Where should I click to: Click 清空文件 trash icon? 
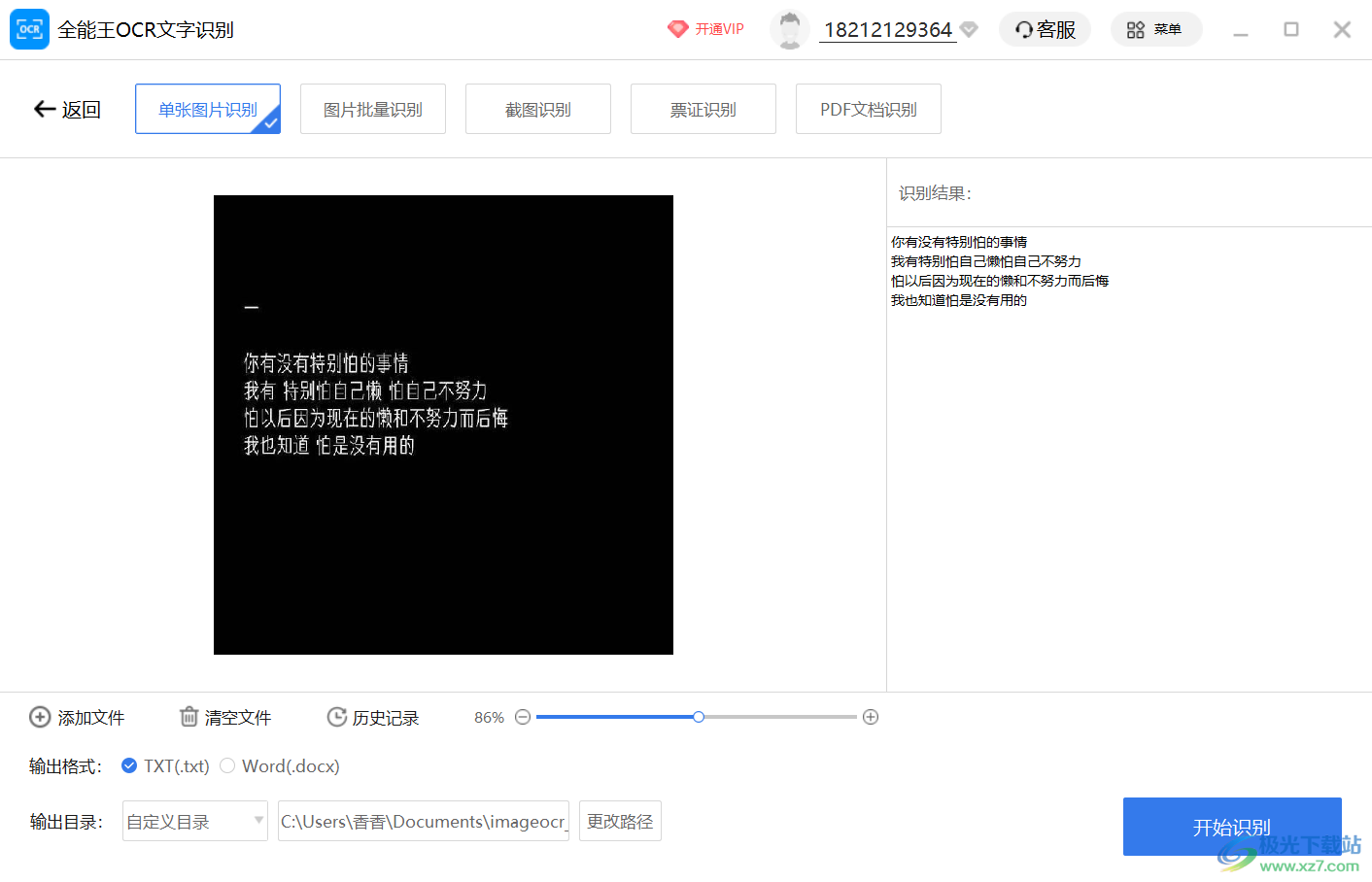[x=189, y=717]
